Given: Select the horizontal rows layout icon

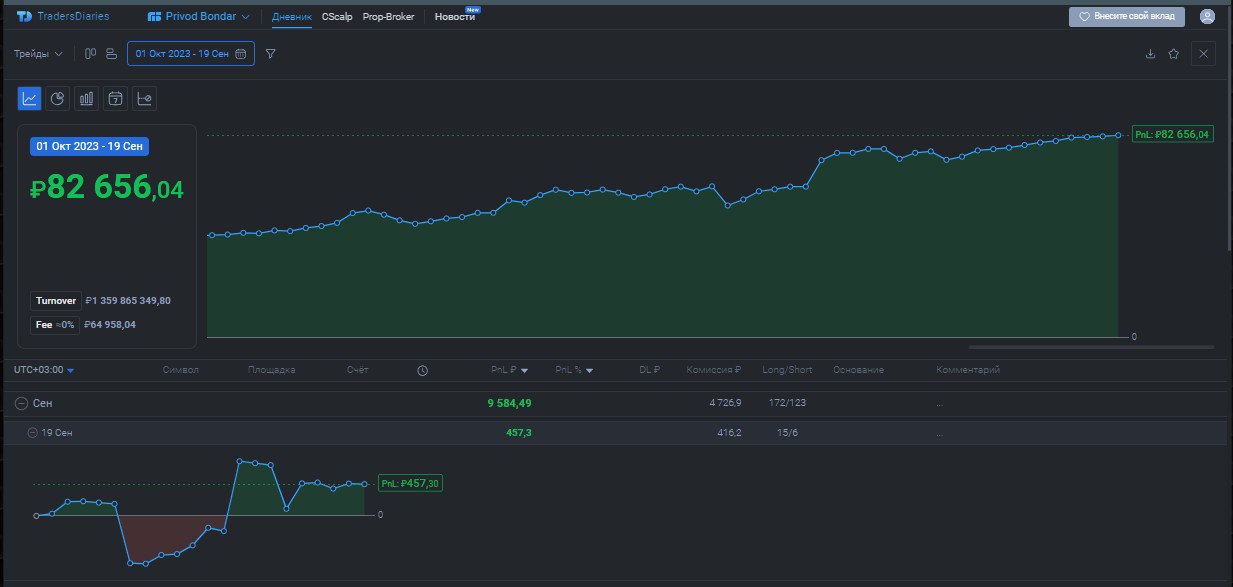Looking at the screenshot, I should coord(111,54).
